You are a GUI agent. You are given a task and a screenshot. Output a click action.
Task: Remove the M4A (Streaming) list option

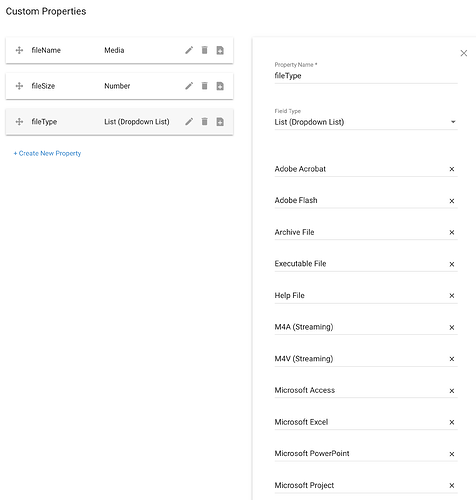(x=452, y=327)
